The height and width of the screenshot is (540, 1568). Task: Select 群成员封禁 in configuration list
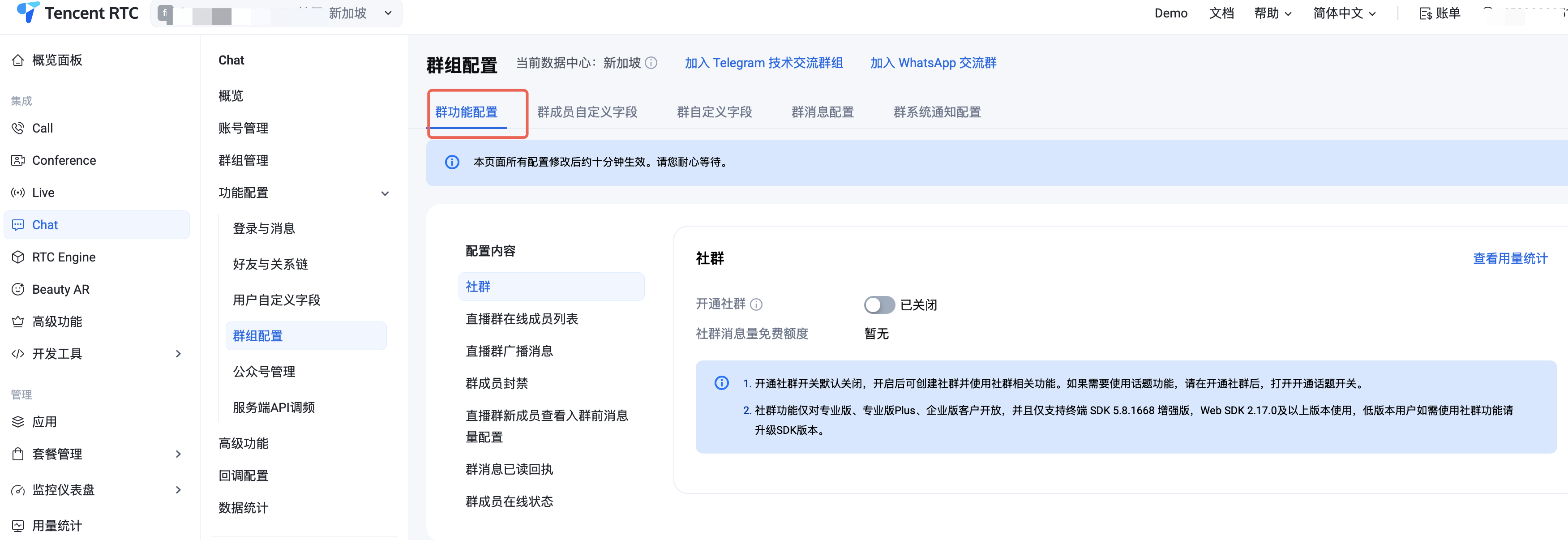[x=497, y=384]
